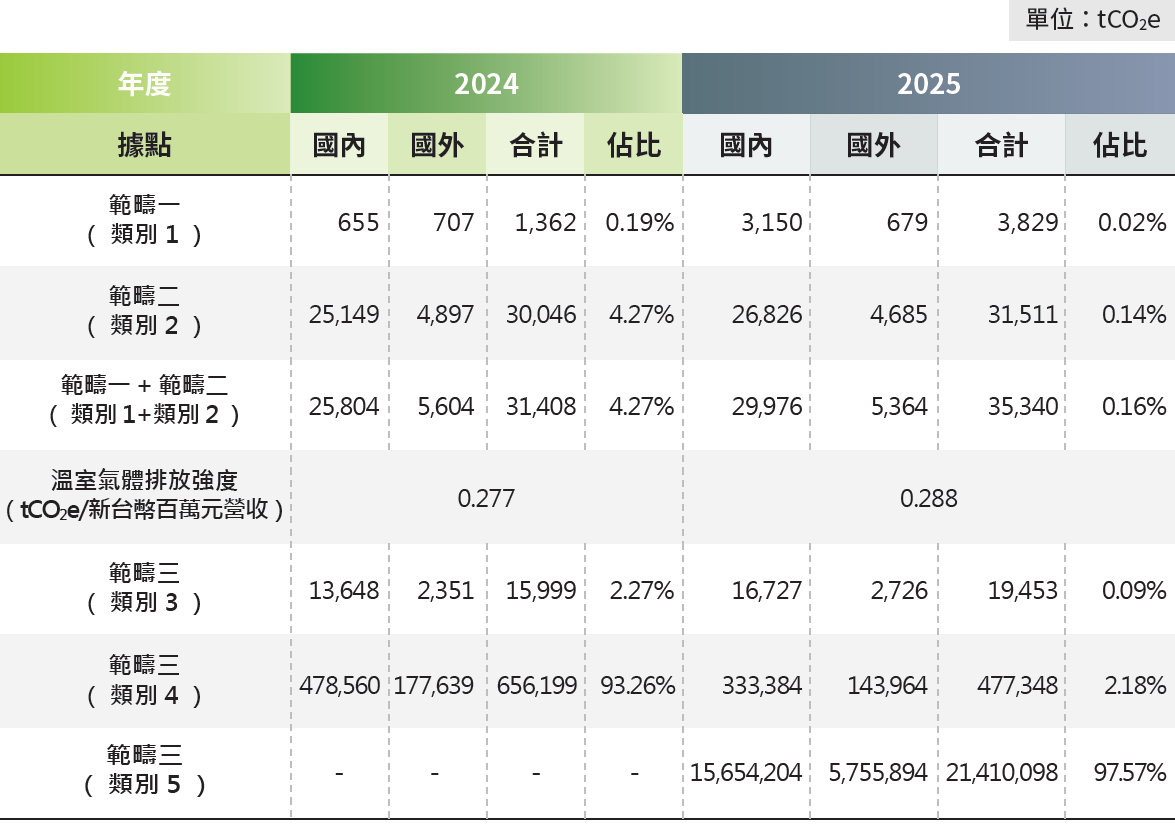Image resolution: width=1175 pixels, height=825 pixels.
Task: Click the value 477,348
Action: coord(1018,686)
